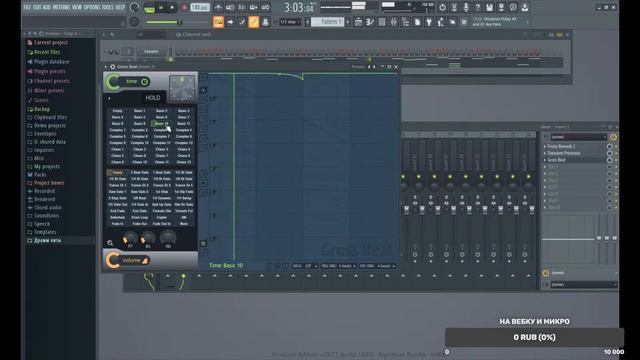The height and width of the screenshot is (360, 640).
Task: Open the TRIG SYNC 4 beats dropdown
Action: [338, 266]
